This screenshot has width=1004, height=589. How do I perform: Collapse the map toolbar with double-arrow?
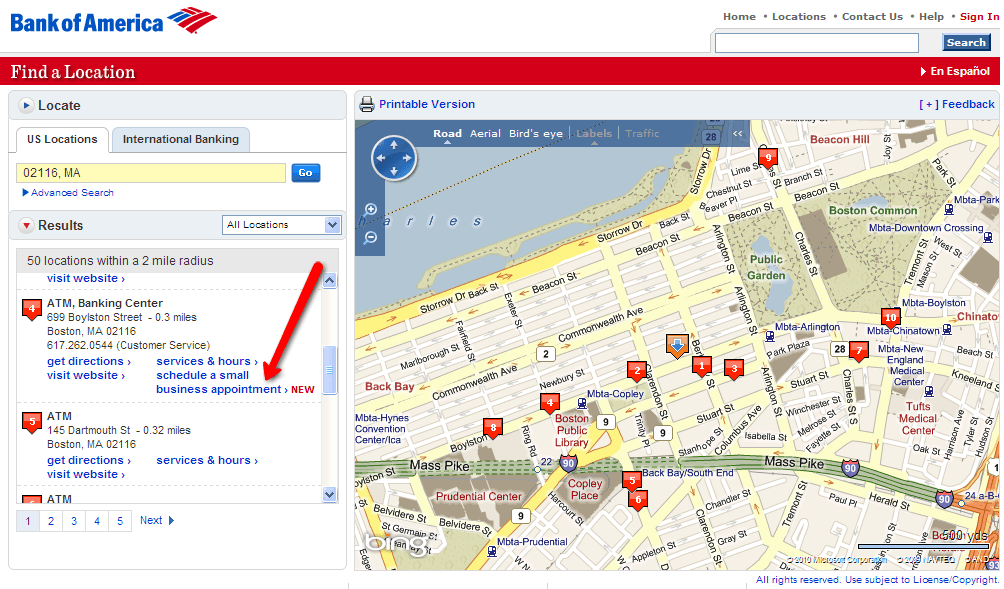pyautogui.click(x=738, y=133)
